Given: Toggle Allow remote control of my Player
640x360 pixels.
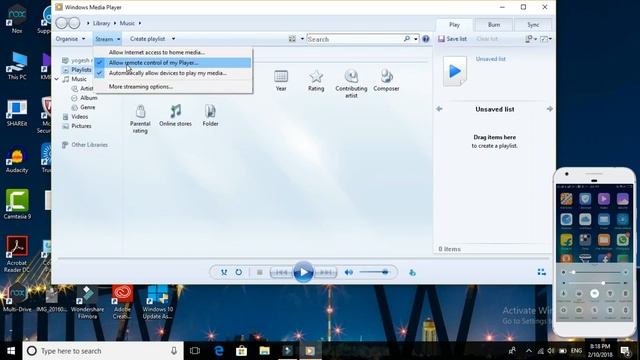Looking at the screenshot, I should click(x=172, y=63).
